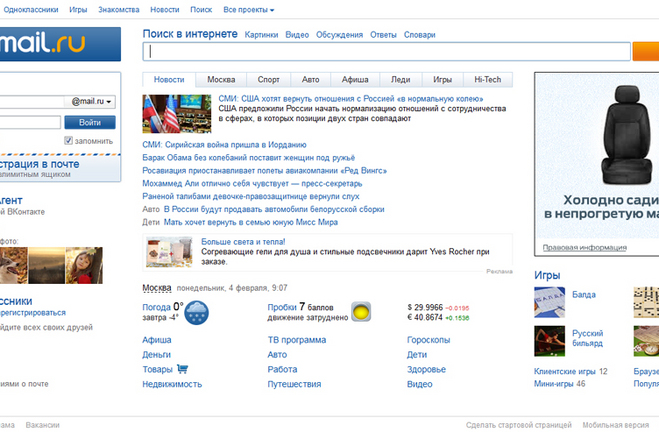
Task: Open the Русский бильярд game thumbnail
Action: click(549, 341)
